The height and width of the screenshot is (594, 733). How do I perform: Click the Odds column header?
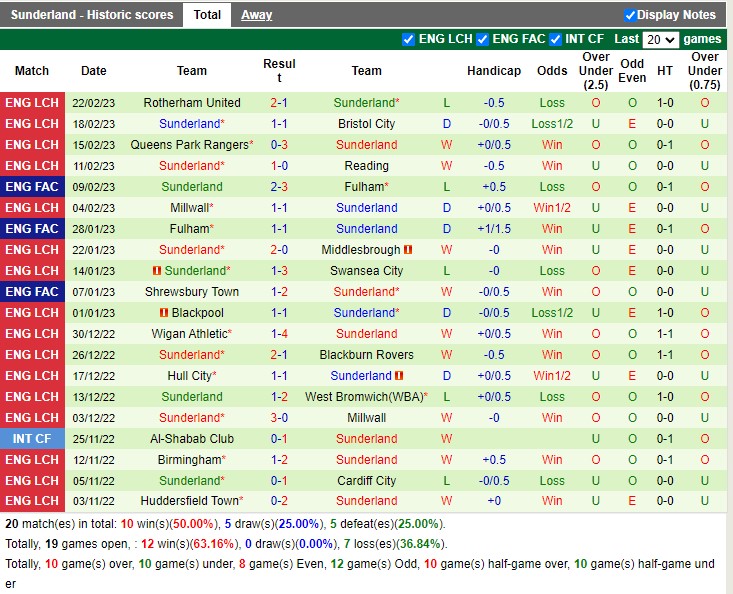point(552,71)
